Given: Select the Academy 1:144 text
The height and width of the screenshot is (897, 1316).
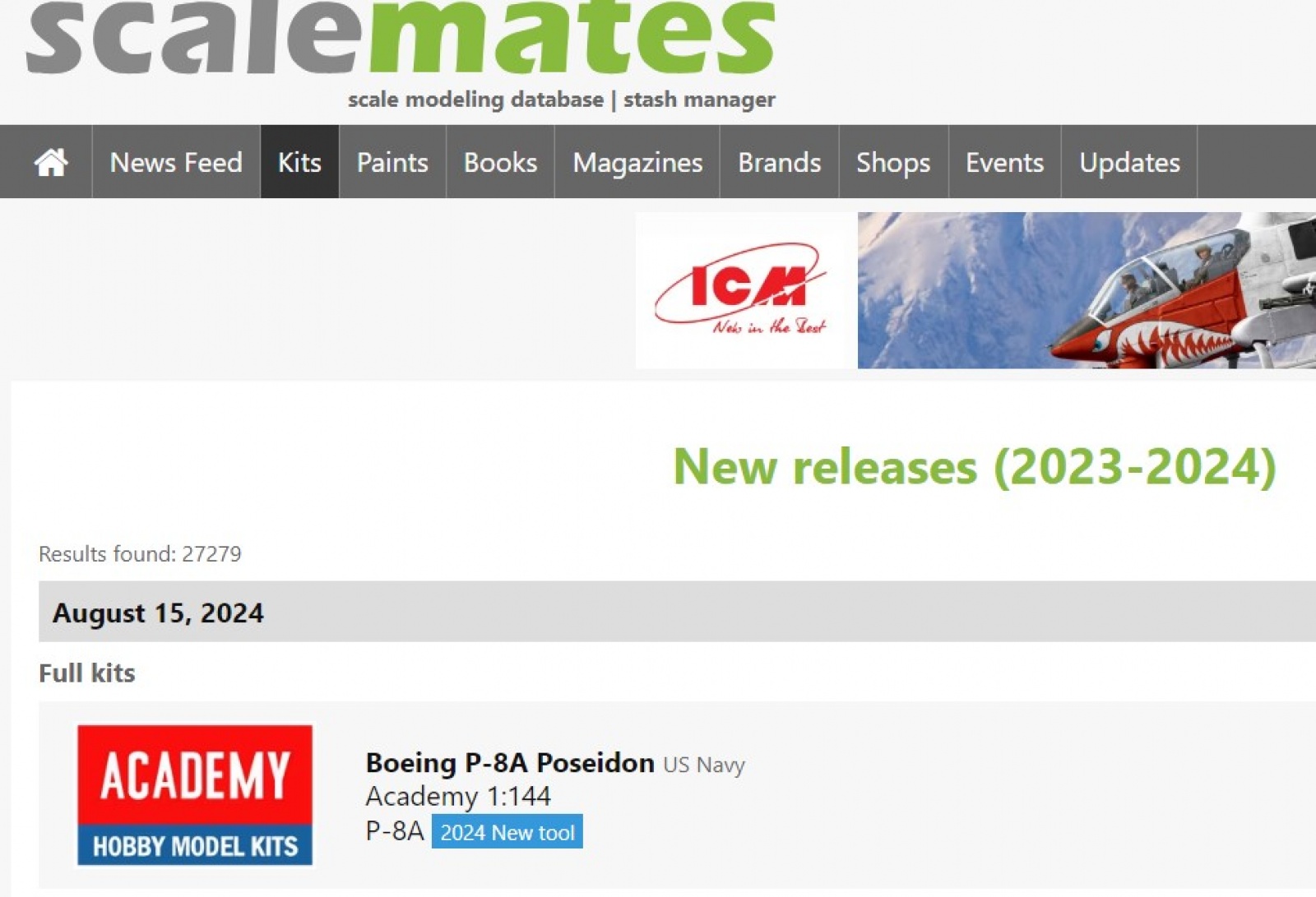Looking at the screenshot, I should coord(458,796).
